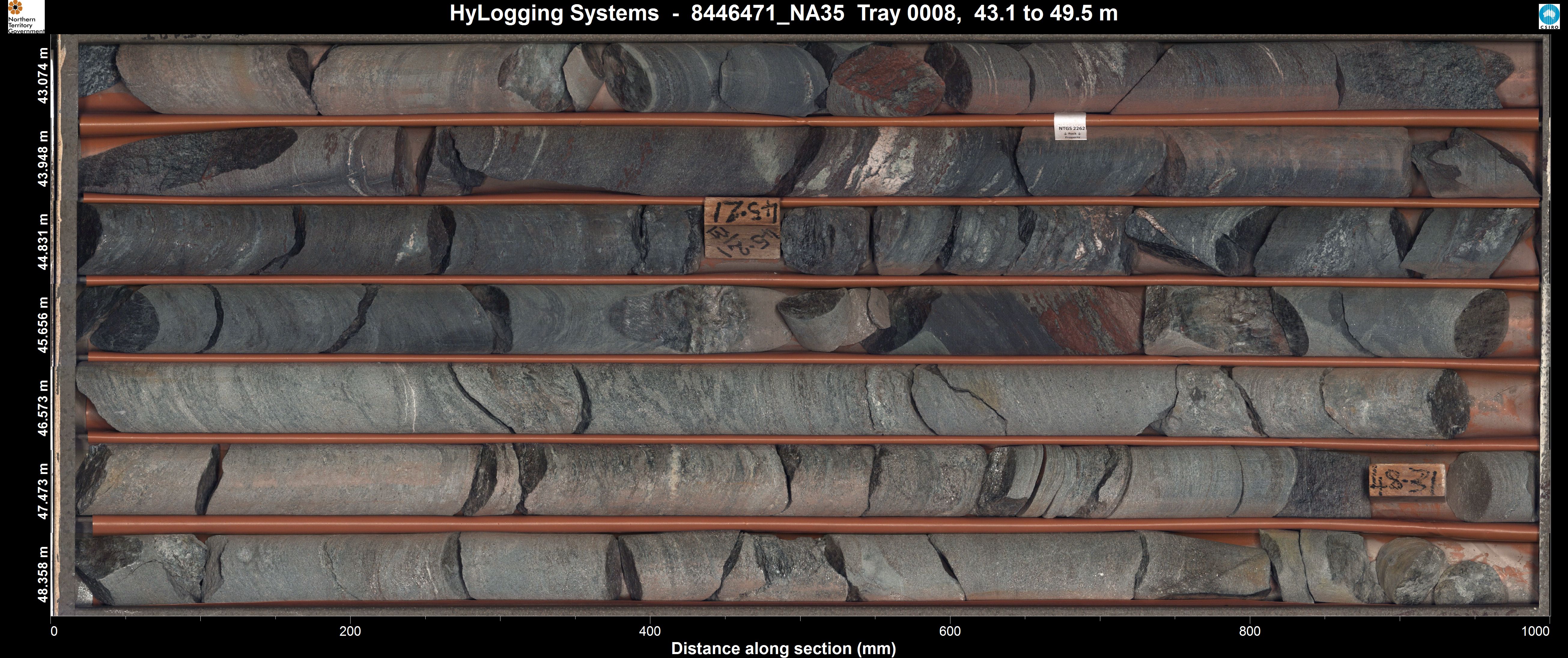Select the 45.656 m depth label
The height and width of the screenshot is (658, 1568).
coord(43,325)
